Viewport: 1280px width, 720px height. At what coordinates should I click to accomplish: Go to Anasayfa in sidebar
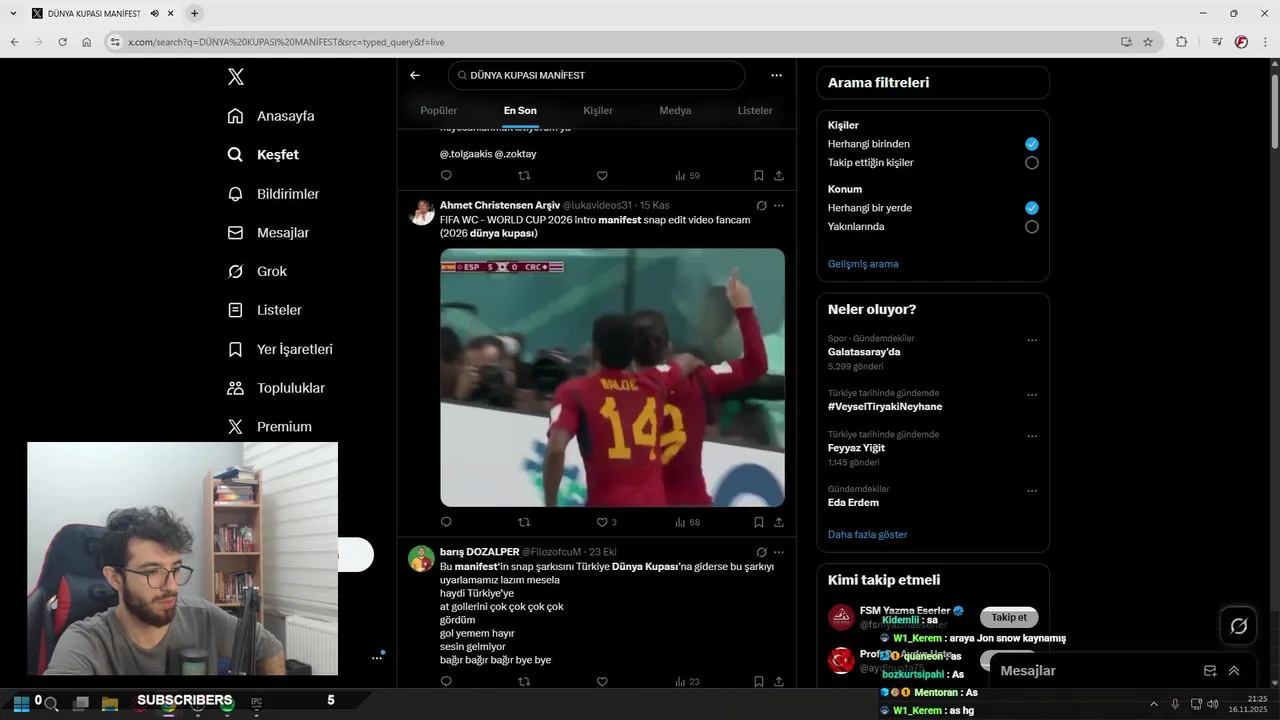[271, 116]
